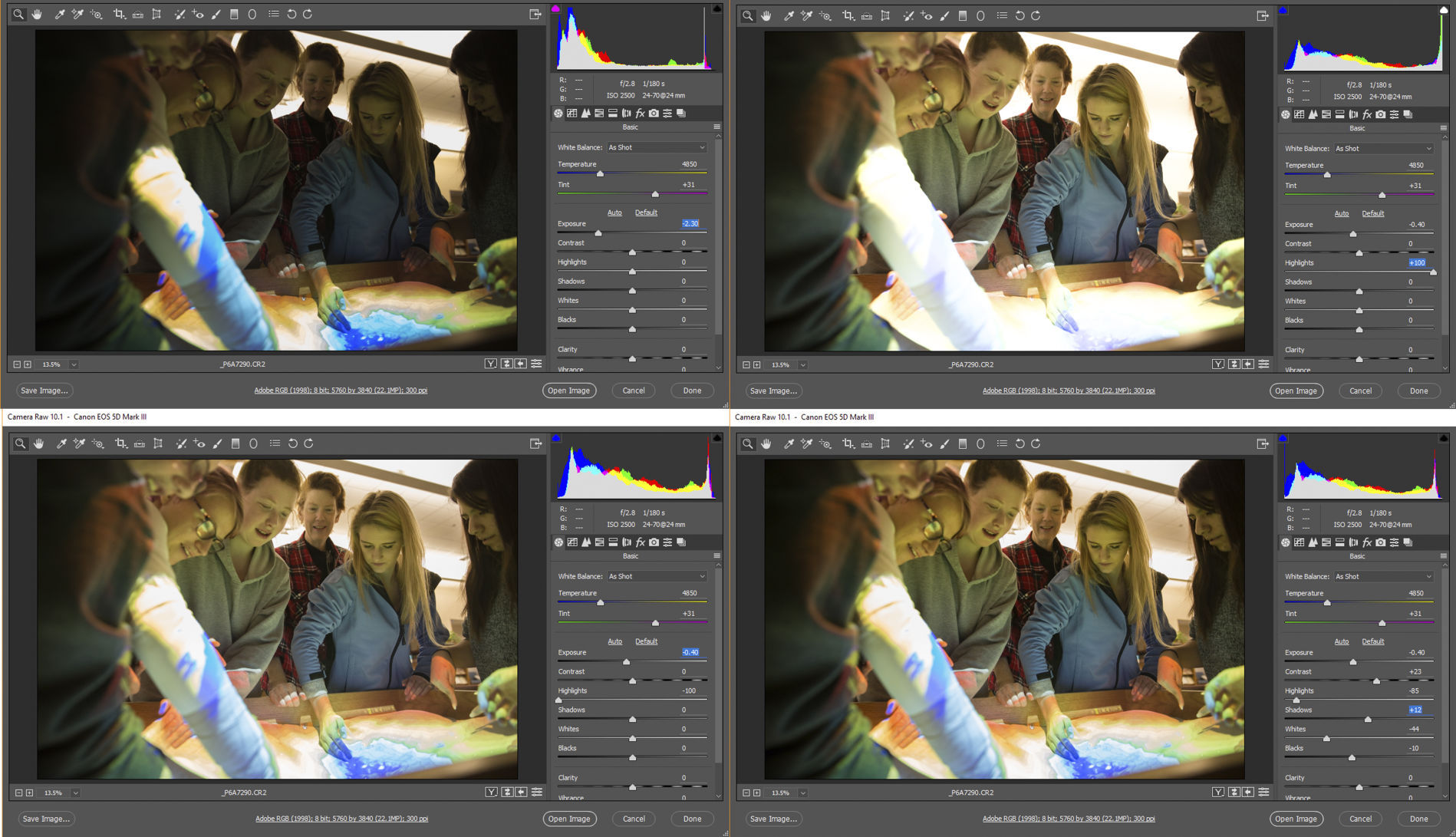
Task: Select Graduated Filter in bottom-left window
Action: tap(236, 443)
